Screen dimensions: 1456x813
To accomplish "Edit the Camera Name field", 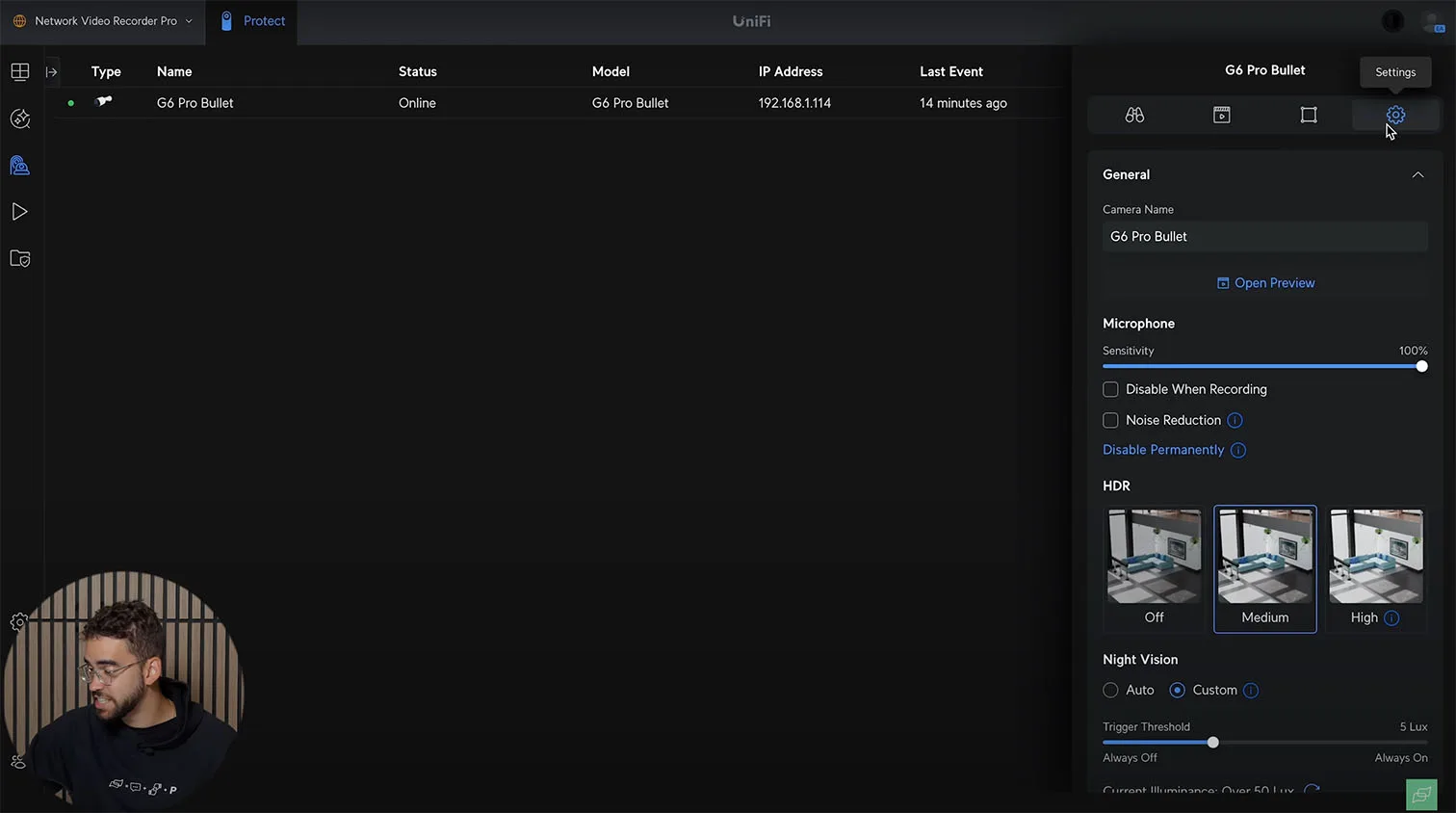I will point(1264,237).
